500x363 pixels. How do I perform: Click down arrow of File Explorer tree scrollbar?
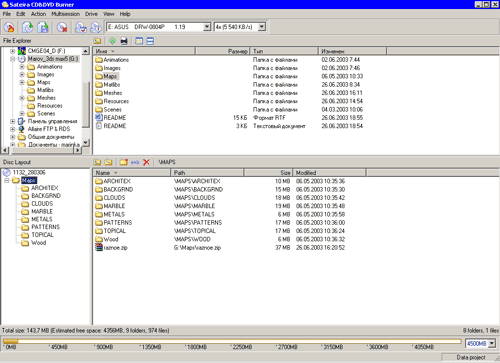[x=86, y=143]
